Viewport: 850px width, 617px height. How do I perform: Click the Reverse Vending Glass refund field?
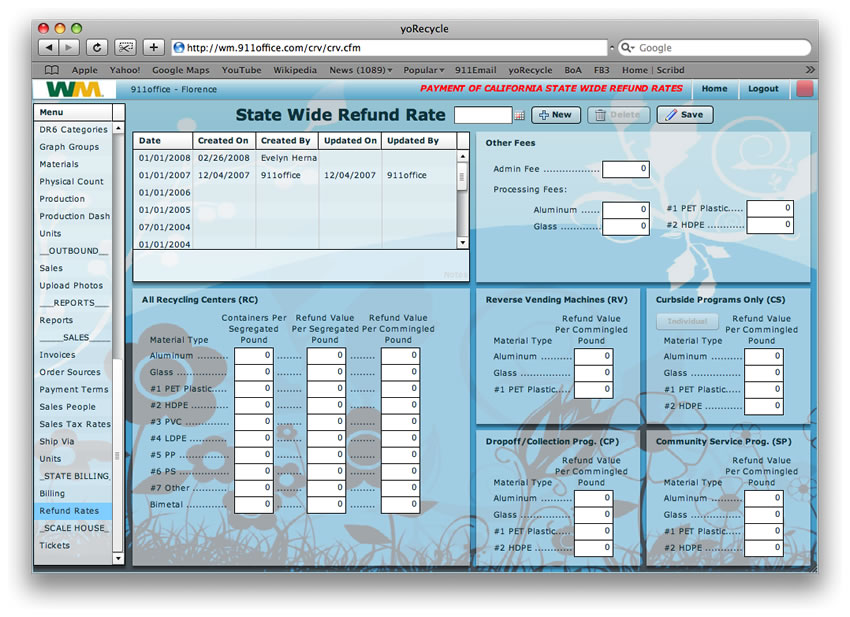594,373
